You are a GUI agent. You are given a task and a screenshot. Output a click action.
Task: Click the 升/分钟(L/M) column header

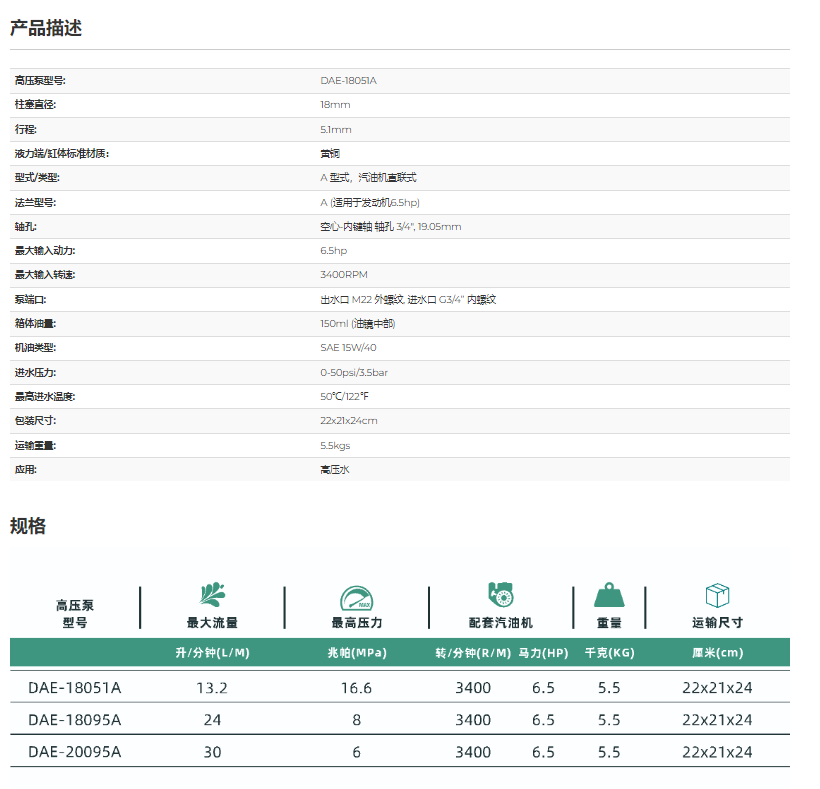212,653
